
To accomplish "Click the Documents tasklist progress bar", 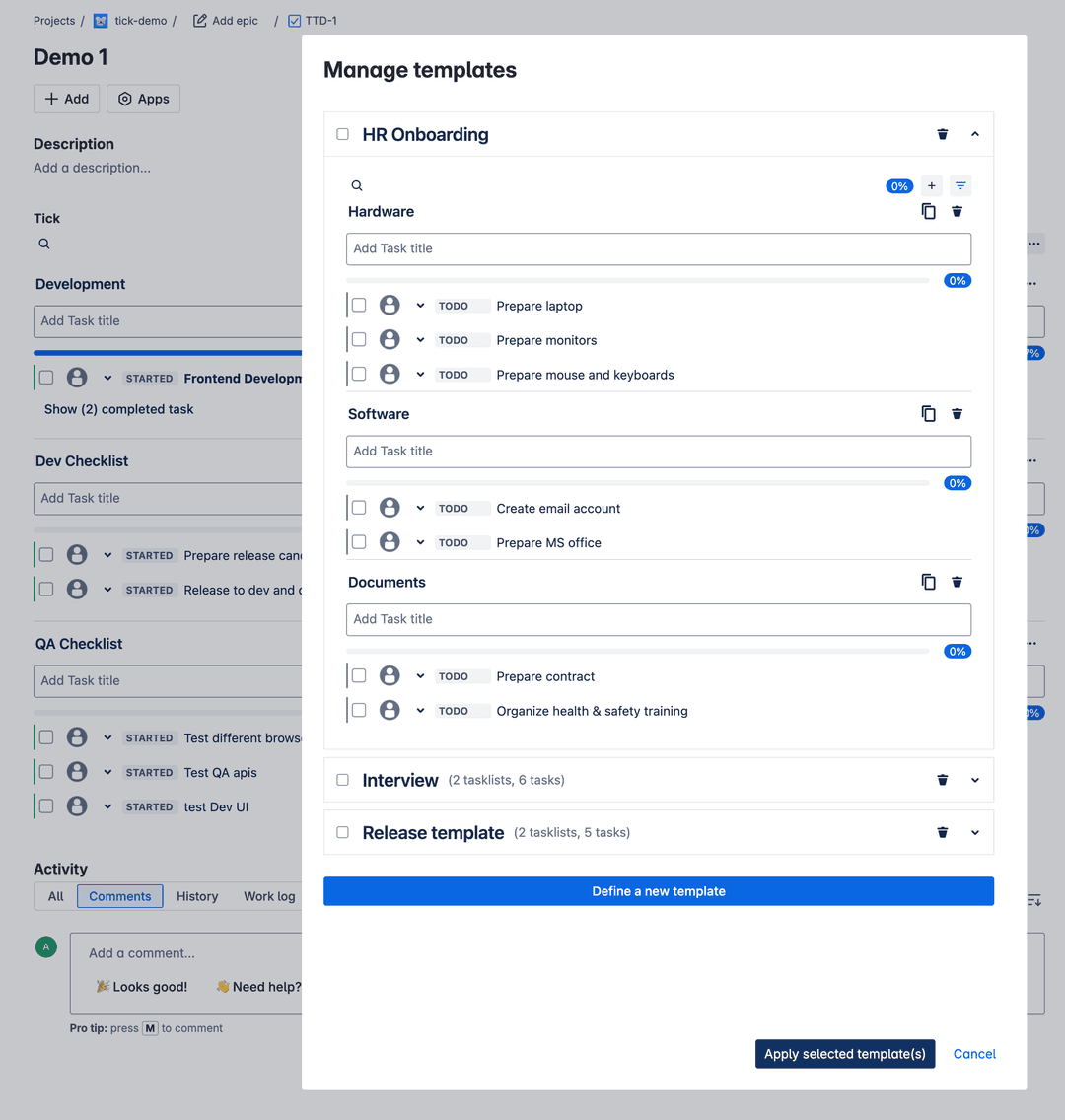I will [638, 652].
